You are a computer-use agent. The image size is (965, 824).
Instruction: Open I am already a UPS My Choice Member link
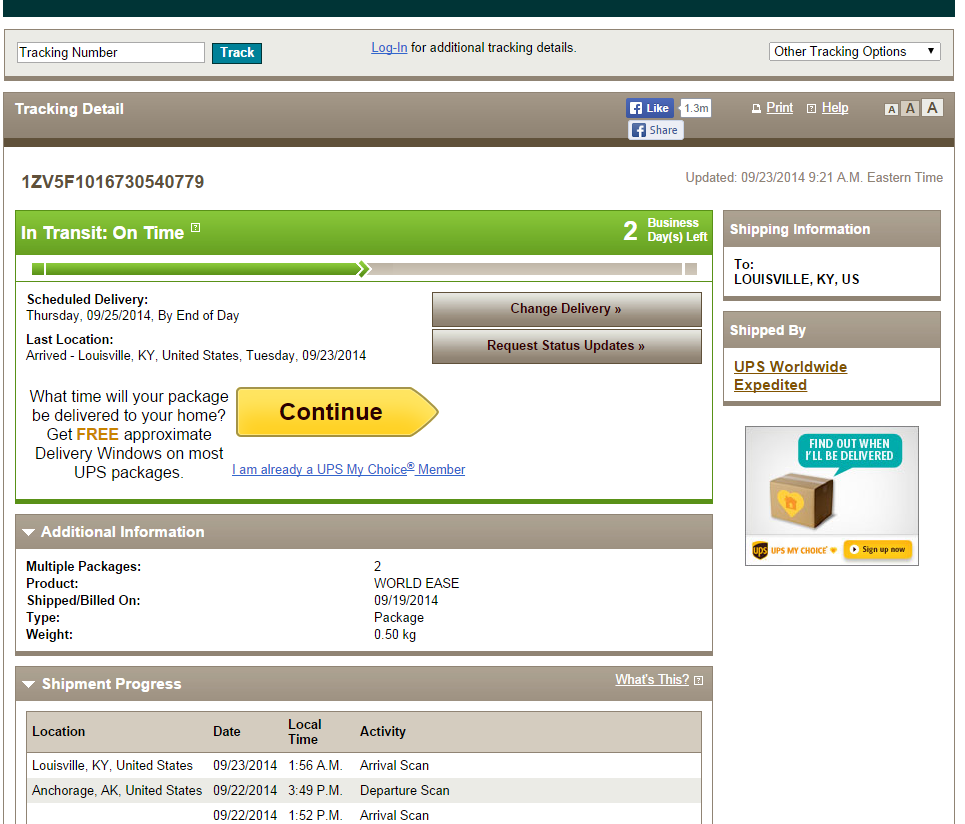[x=348, y=470]
